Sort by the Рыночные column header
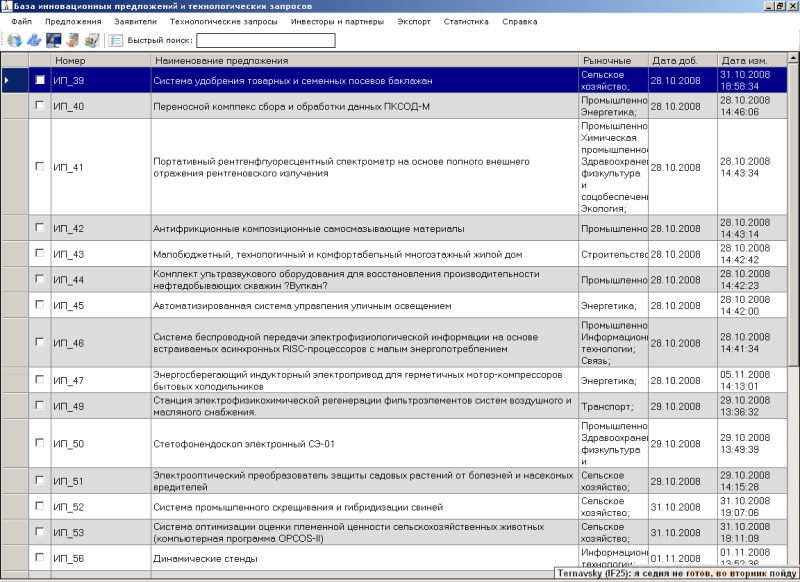 click(613, 60)
